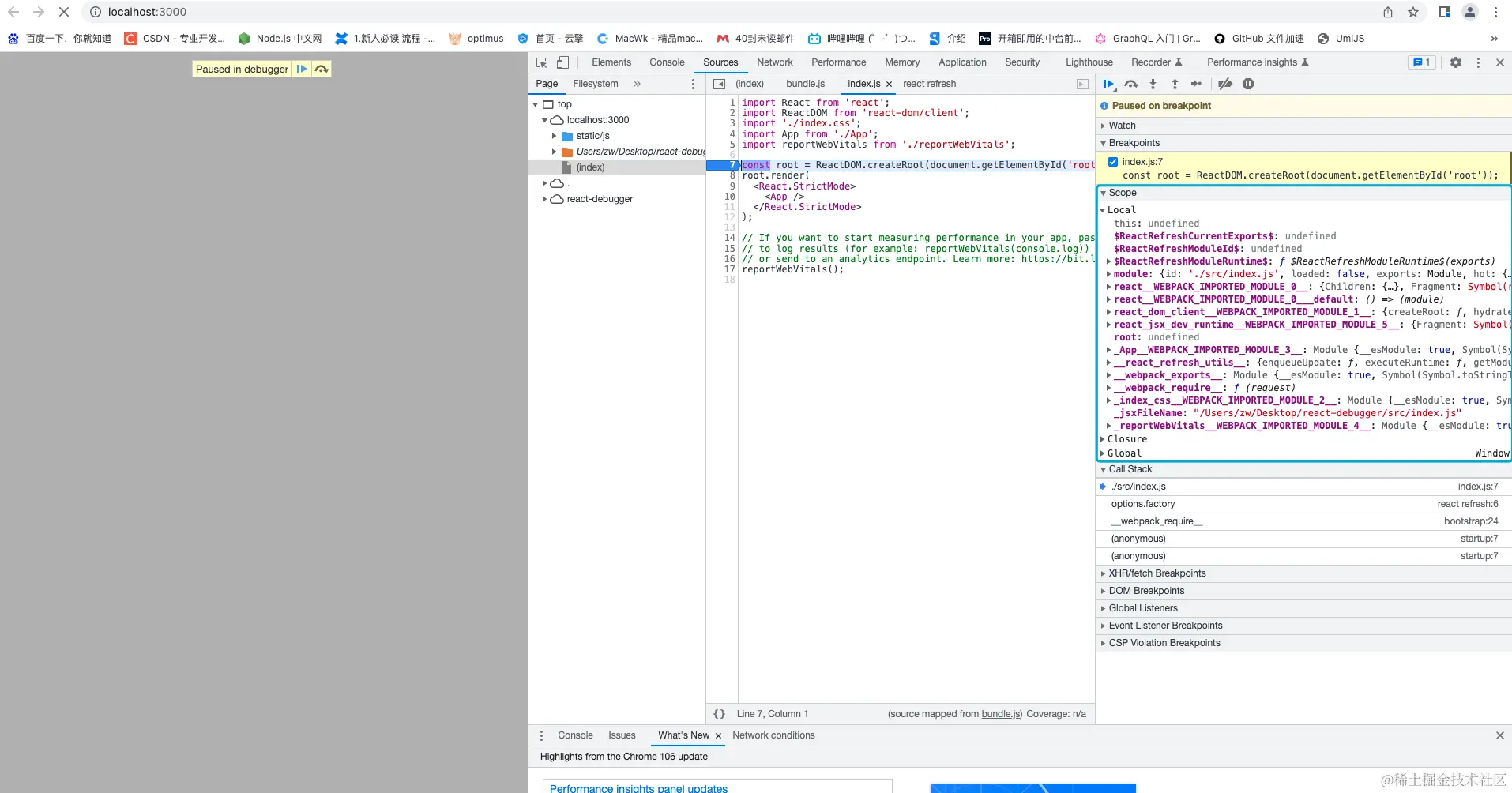Hide the file navigator sidebar
The height and width of the screenshot is (793, 1512).
(719, 84)
